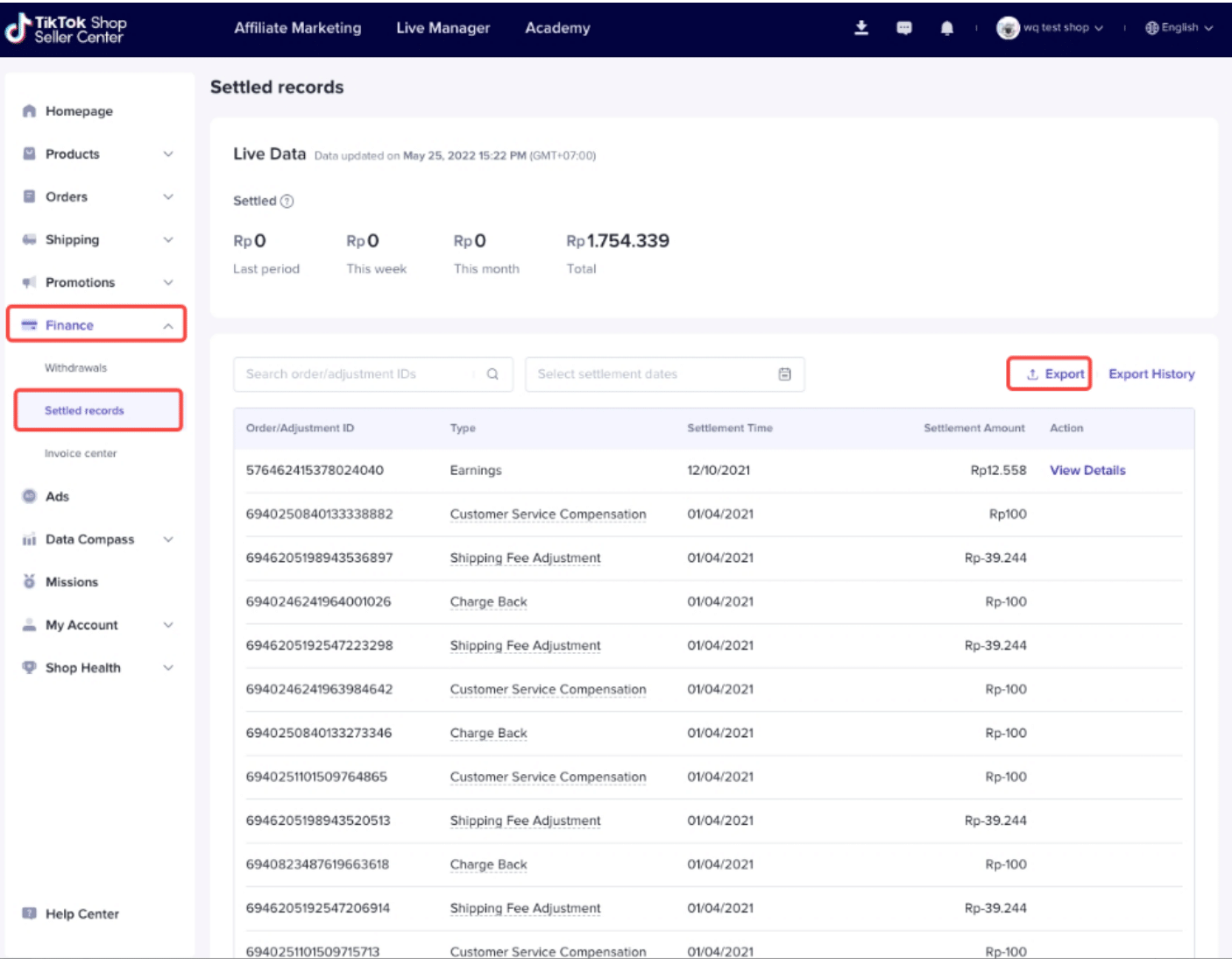Click the download icon in top bar
Viewport: 1232px width, 959px height.
[x=861, y=28]
